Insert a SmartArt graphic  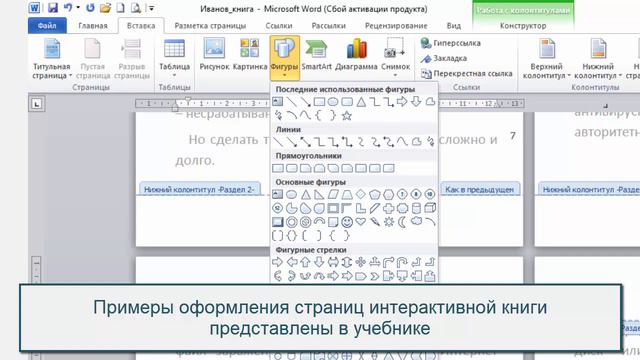coord(316,55)
